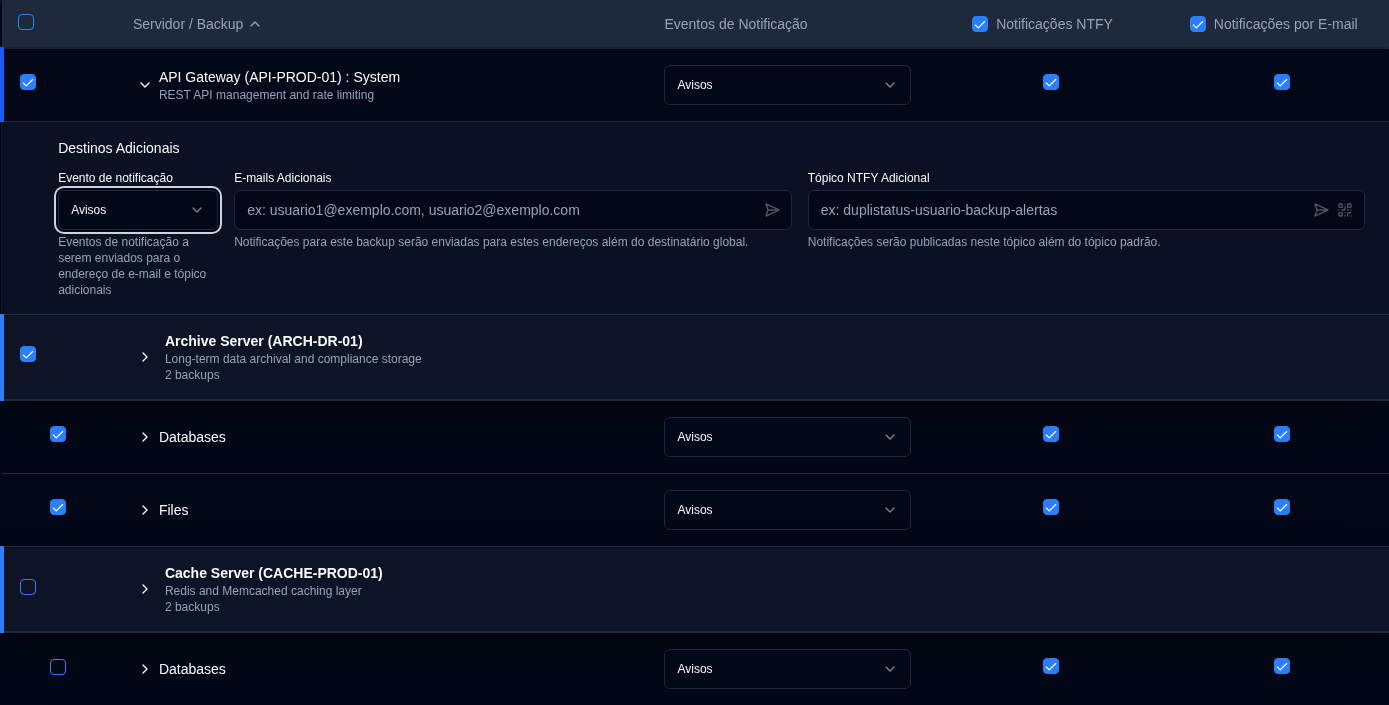
Task: Expand the Files backup row
Action: (145, 510)
